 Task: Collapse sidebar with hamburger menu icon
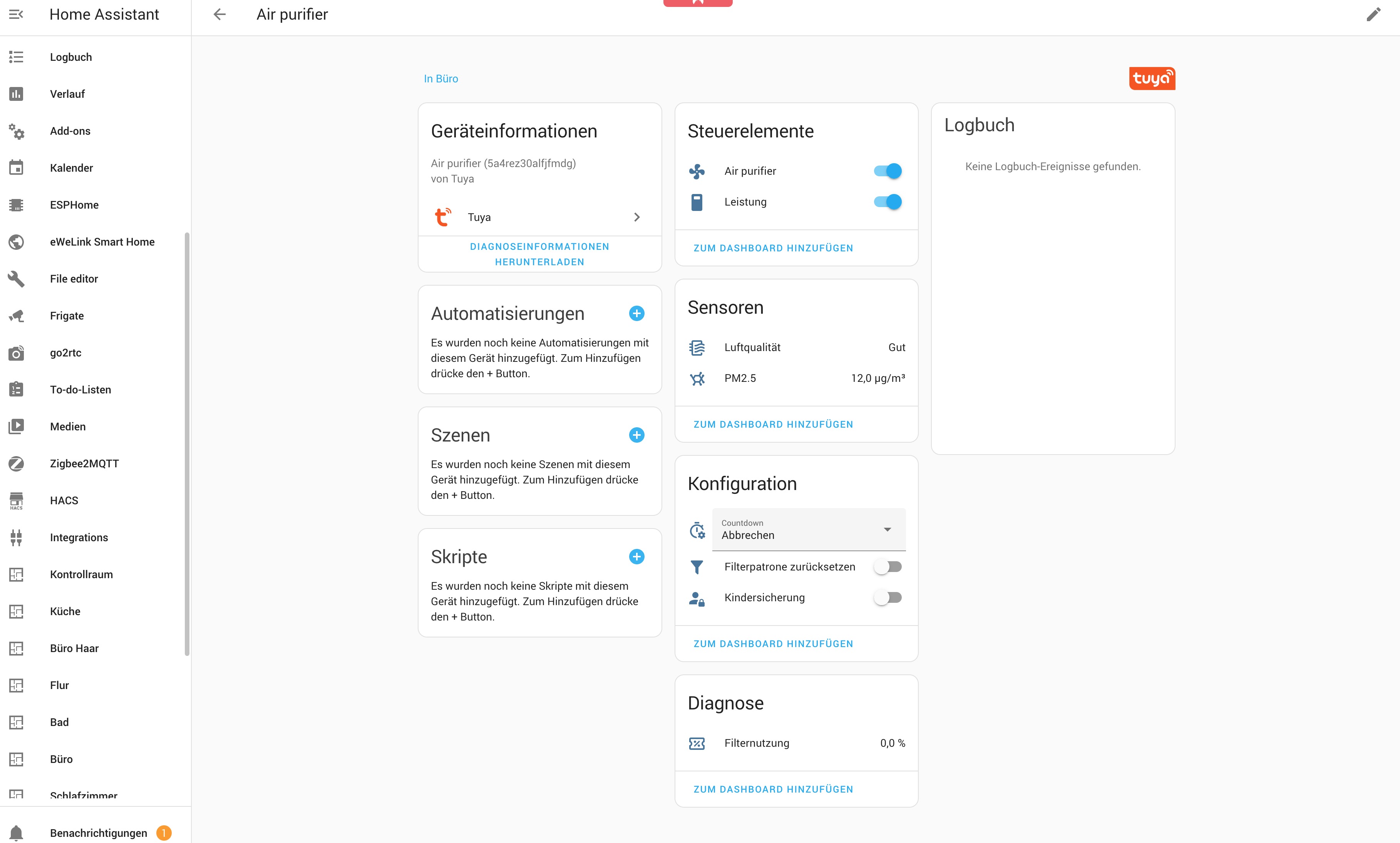16,14
